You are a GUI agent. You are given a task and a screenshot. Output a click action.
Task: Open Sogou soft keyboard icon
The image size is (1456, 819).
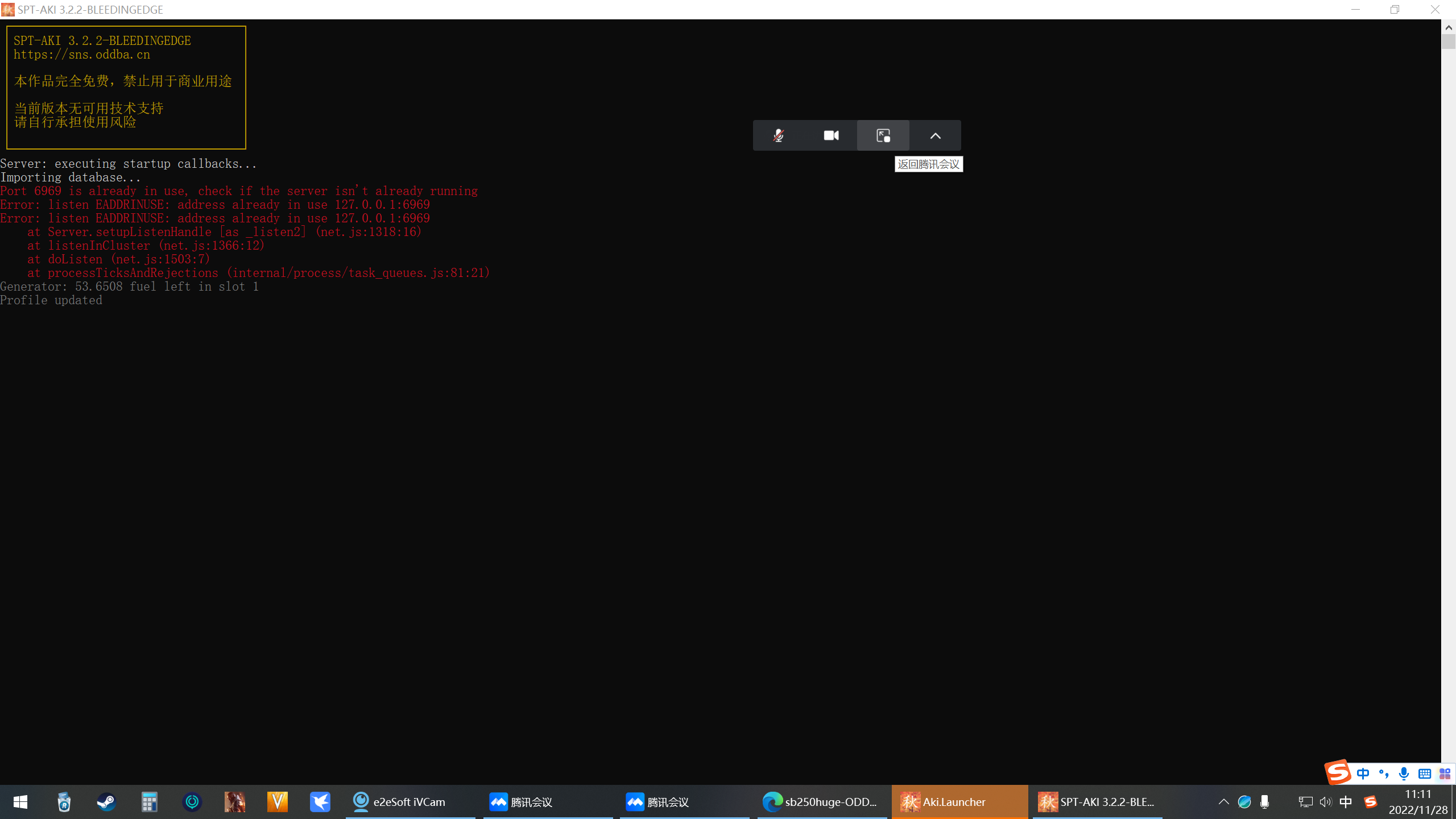coord(1424,773)
